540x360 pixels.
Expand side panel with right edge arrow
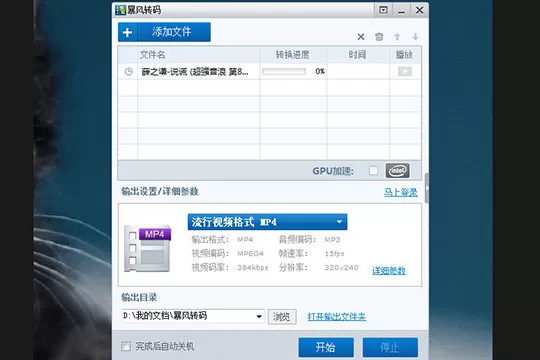pos(427,188)
